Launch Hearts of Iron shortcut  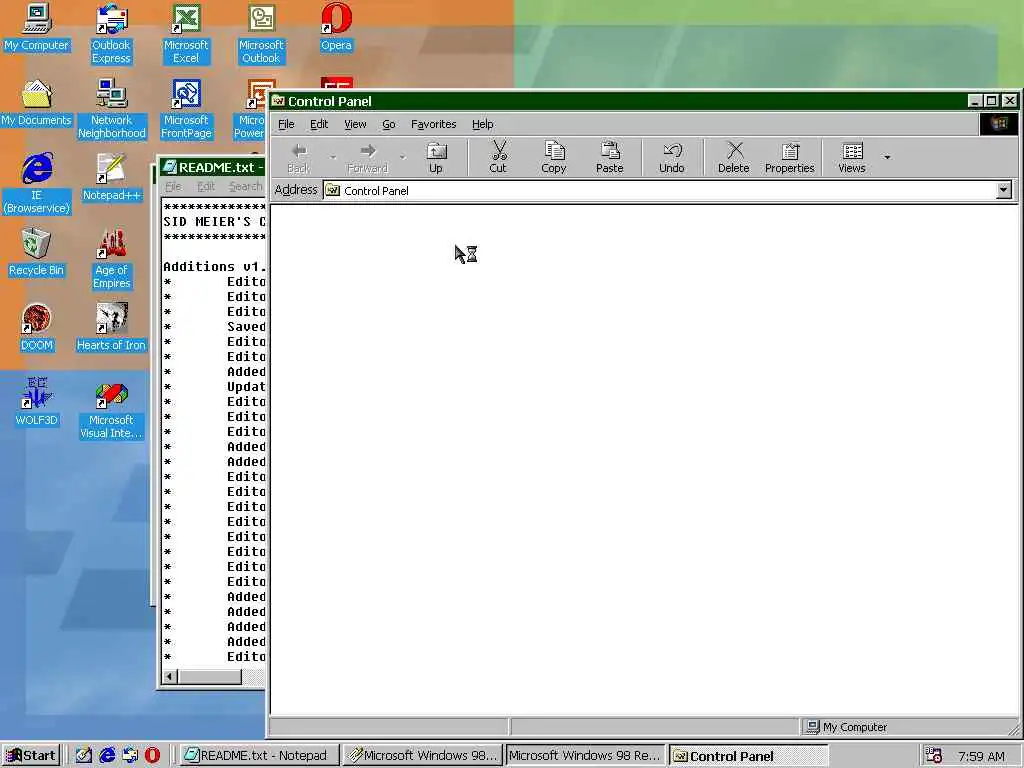coord(111,328)
